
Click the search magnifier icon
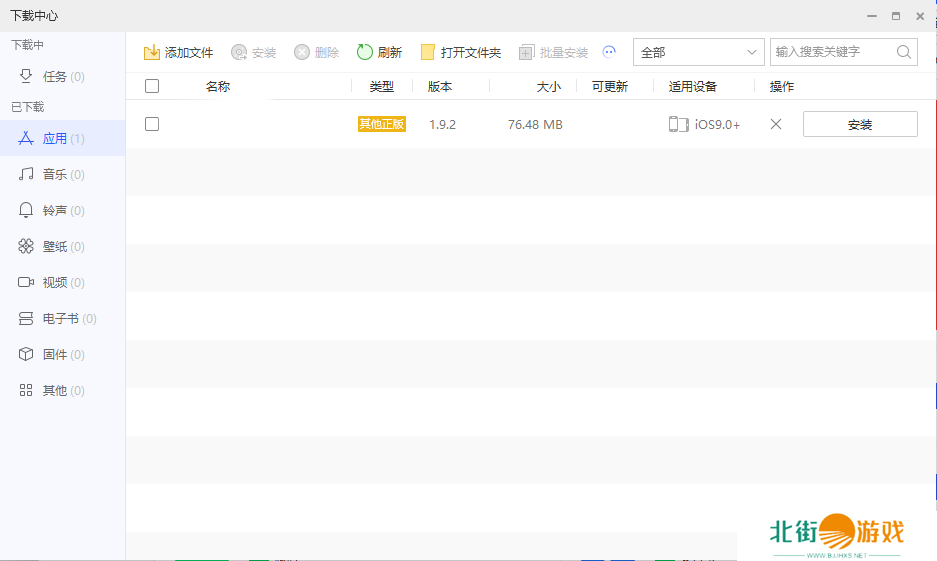(903, 52)
